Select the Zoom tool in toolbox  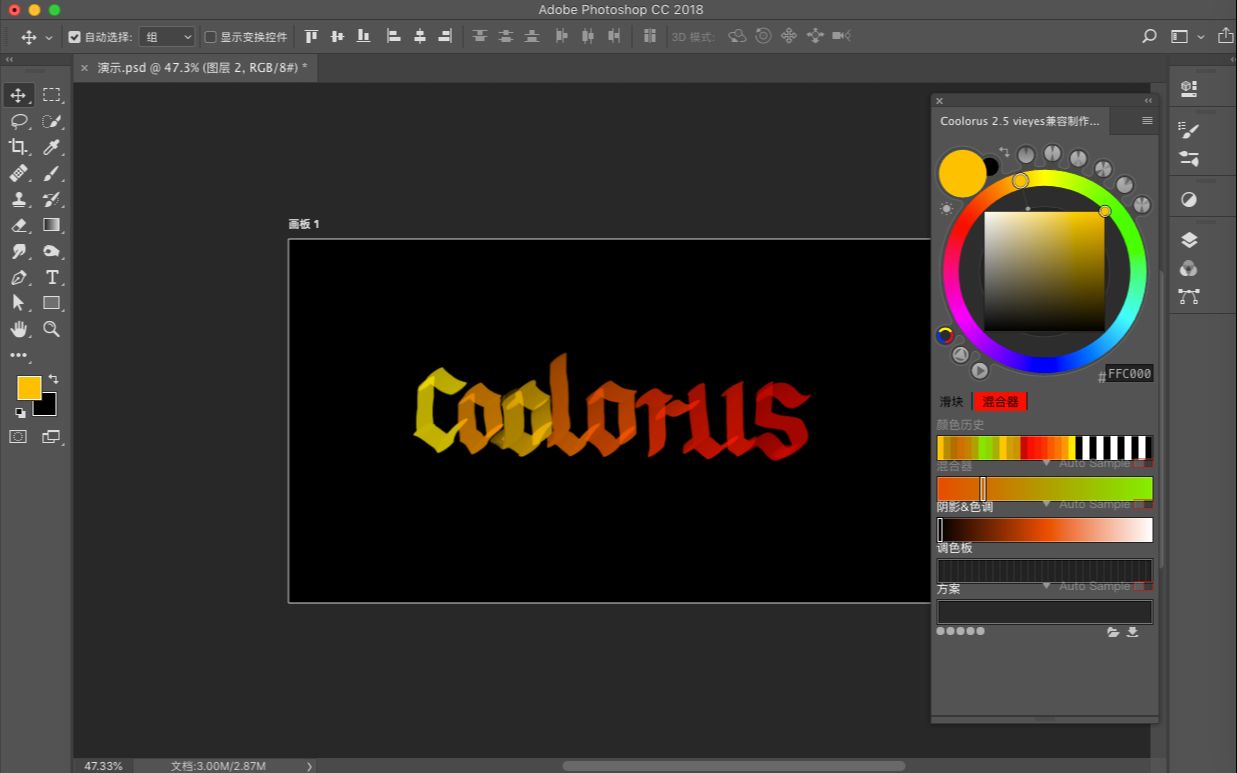click(52, 329)
